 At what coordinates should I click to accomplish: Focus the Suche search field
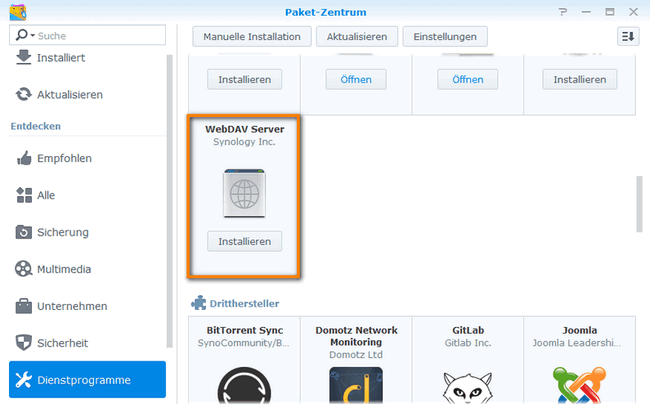(x=87, y=35)
